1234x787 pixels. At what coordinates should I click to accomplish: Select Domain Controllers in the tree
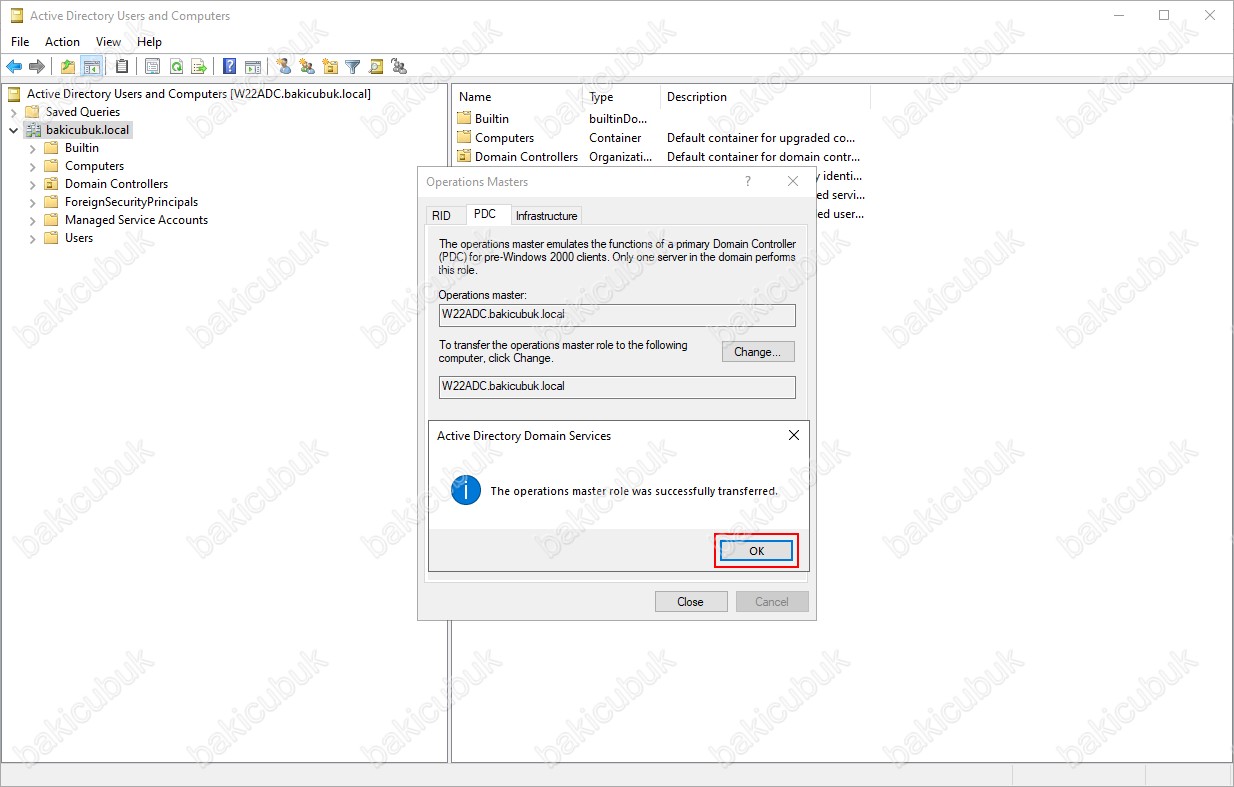coord(116,184)
